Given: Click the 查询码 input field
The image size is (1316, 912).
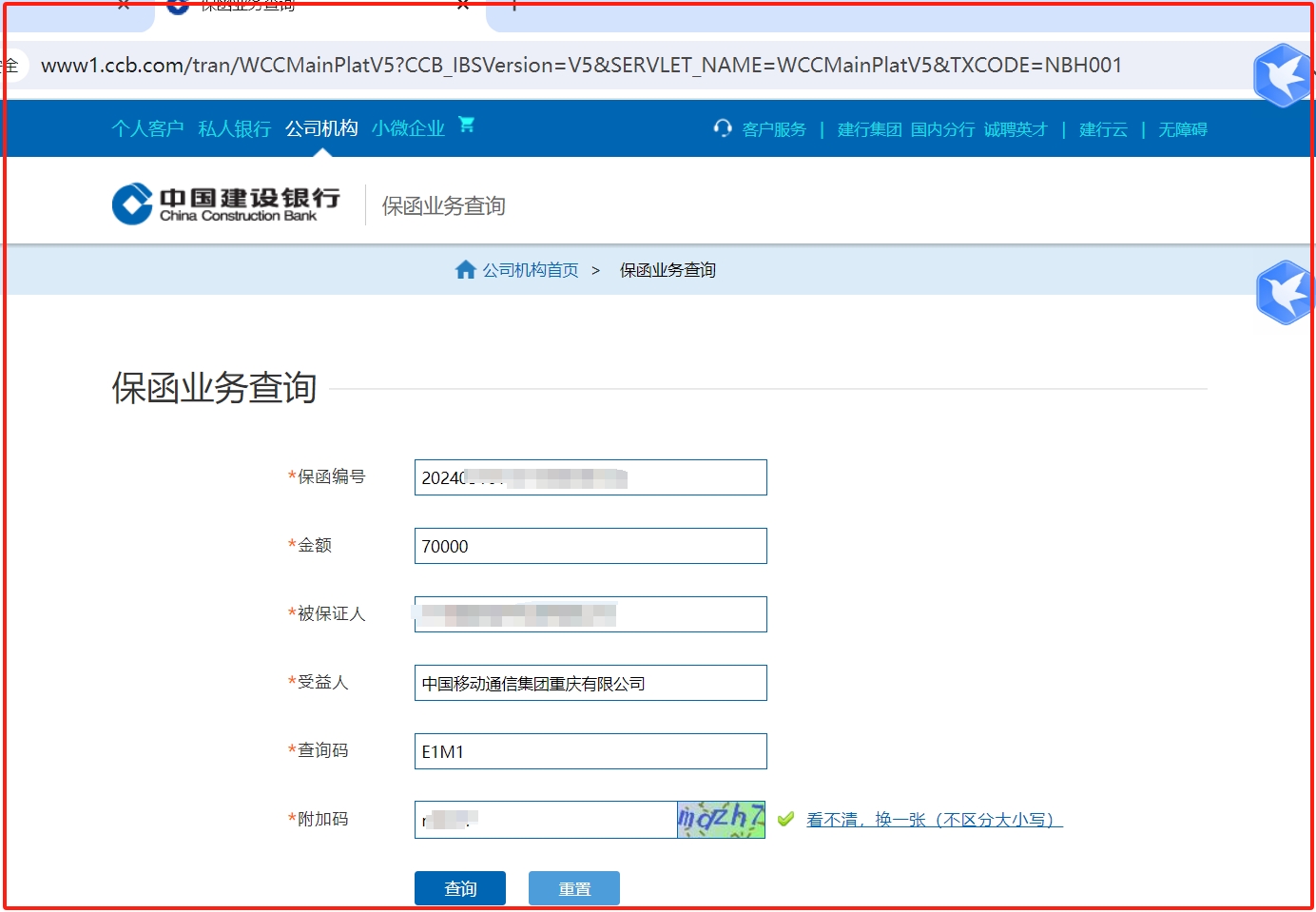Looking at the screenshot, I should coord(590,751).
